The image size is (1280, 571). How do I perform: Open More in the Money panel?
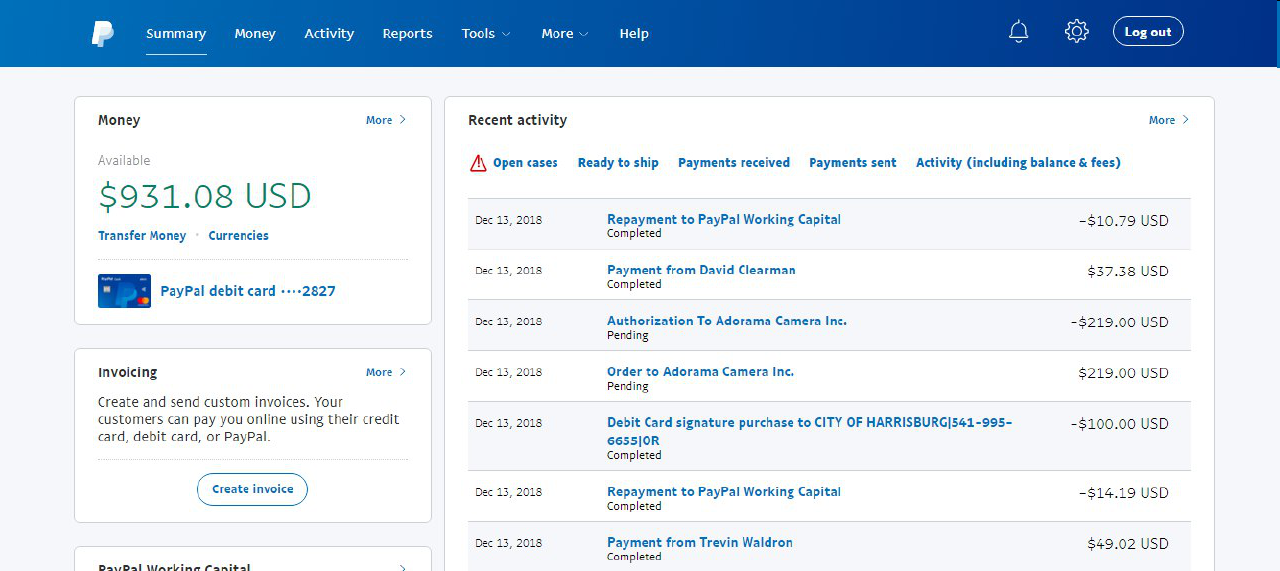[386, 120]
